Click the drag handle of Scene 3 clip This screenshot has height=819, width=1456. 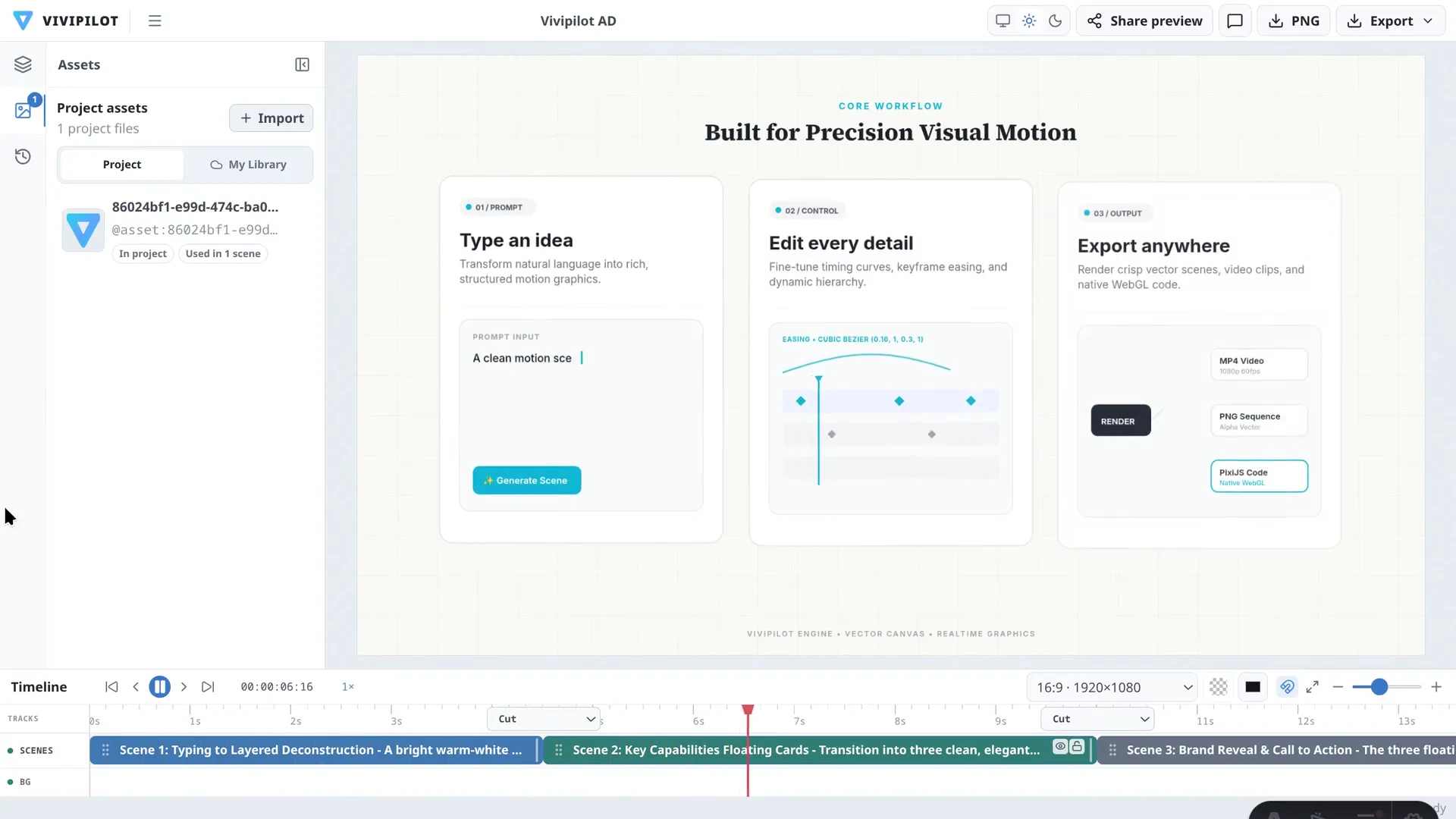tap(1112, 750)
